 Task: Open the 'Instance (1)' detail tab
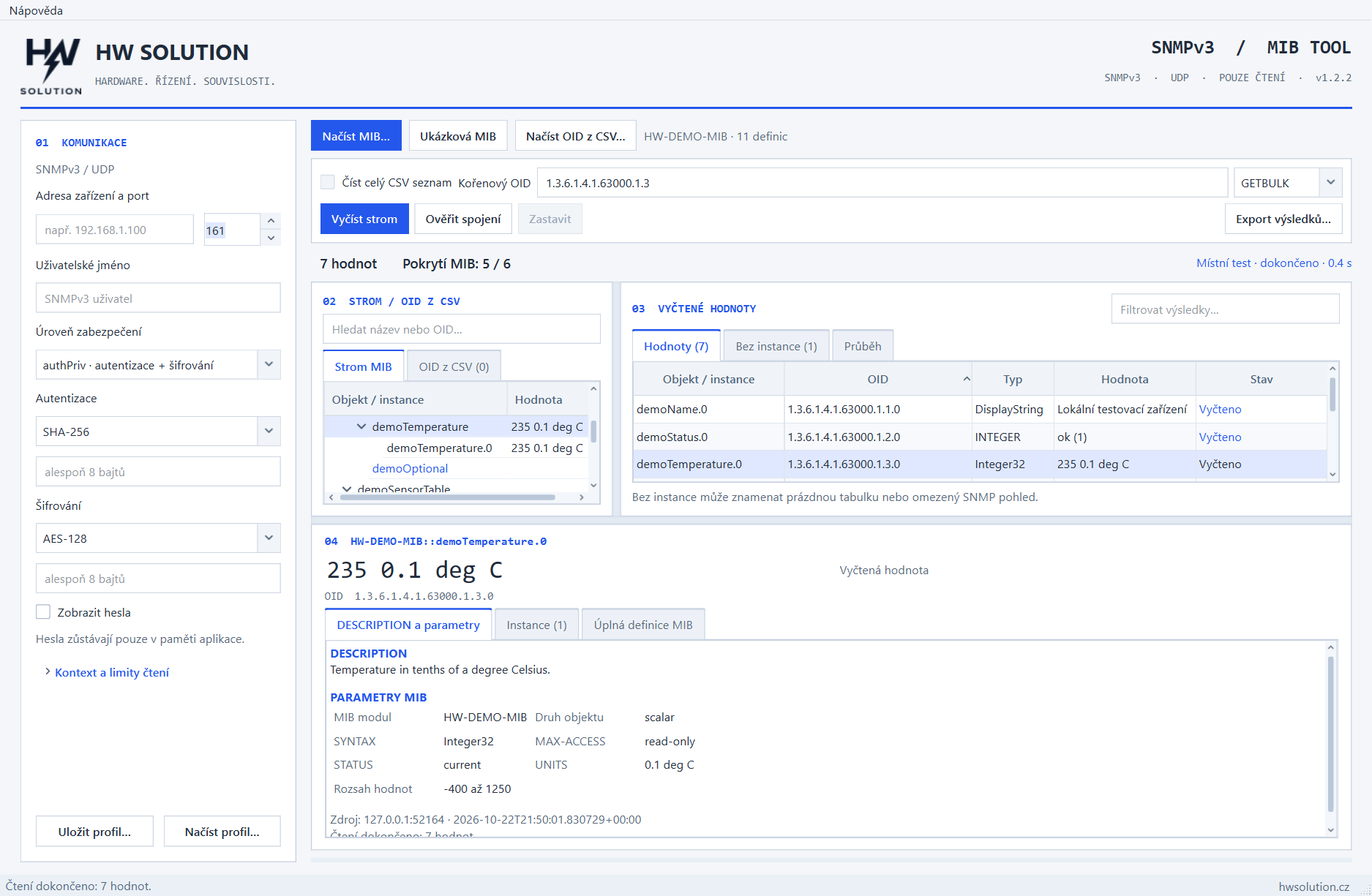tap(536, 625)
